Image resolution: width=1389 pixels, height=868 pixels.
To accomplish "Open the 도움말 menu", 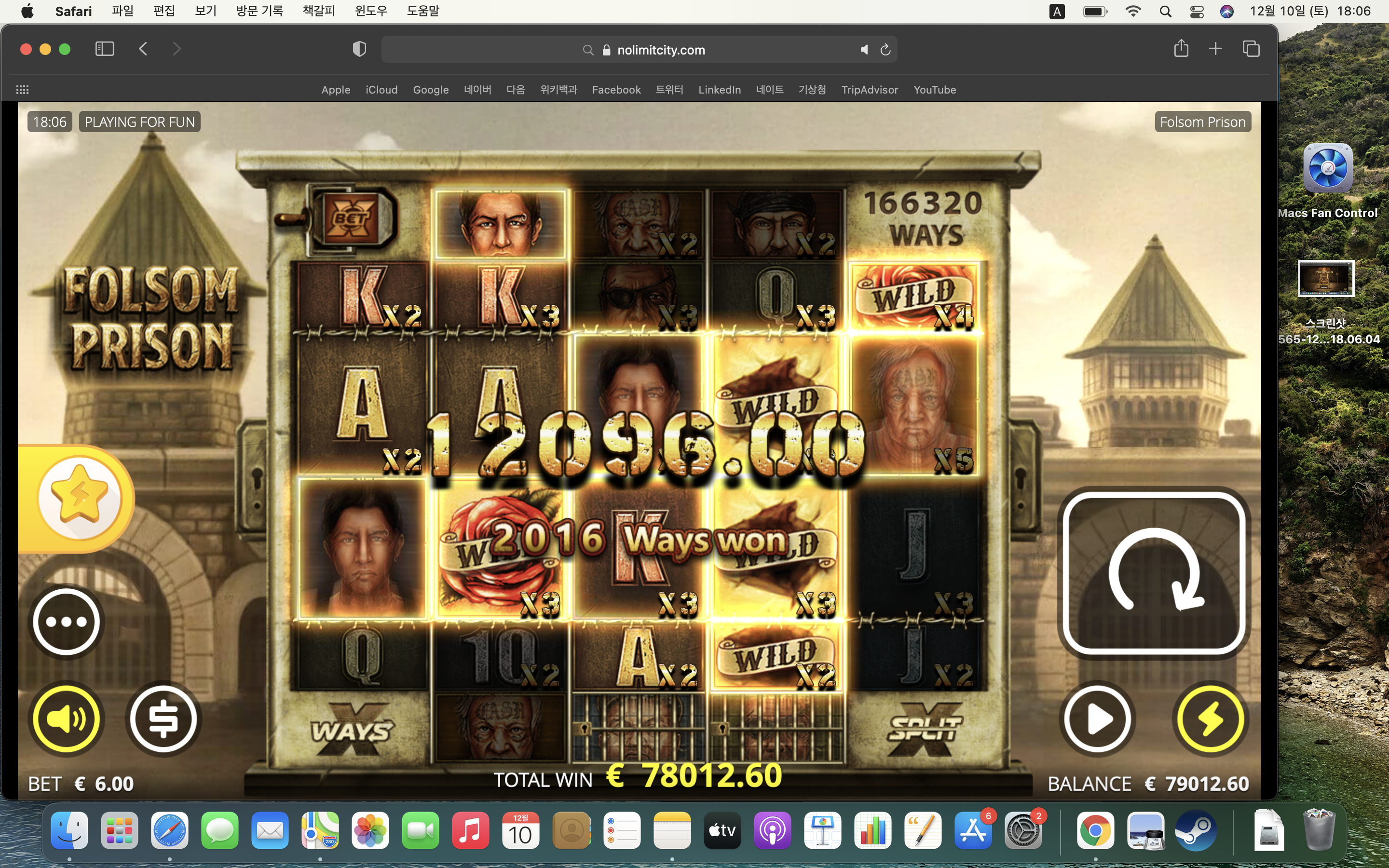I will coord(423,11).
